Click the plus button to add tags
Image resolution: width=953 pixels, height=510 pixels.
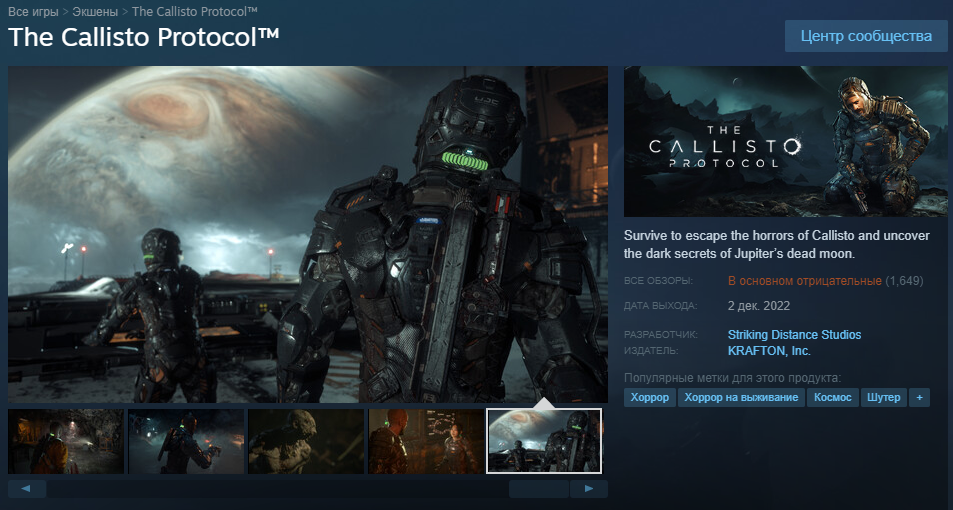point(919,397)
